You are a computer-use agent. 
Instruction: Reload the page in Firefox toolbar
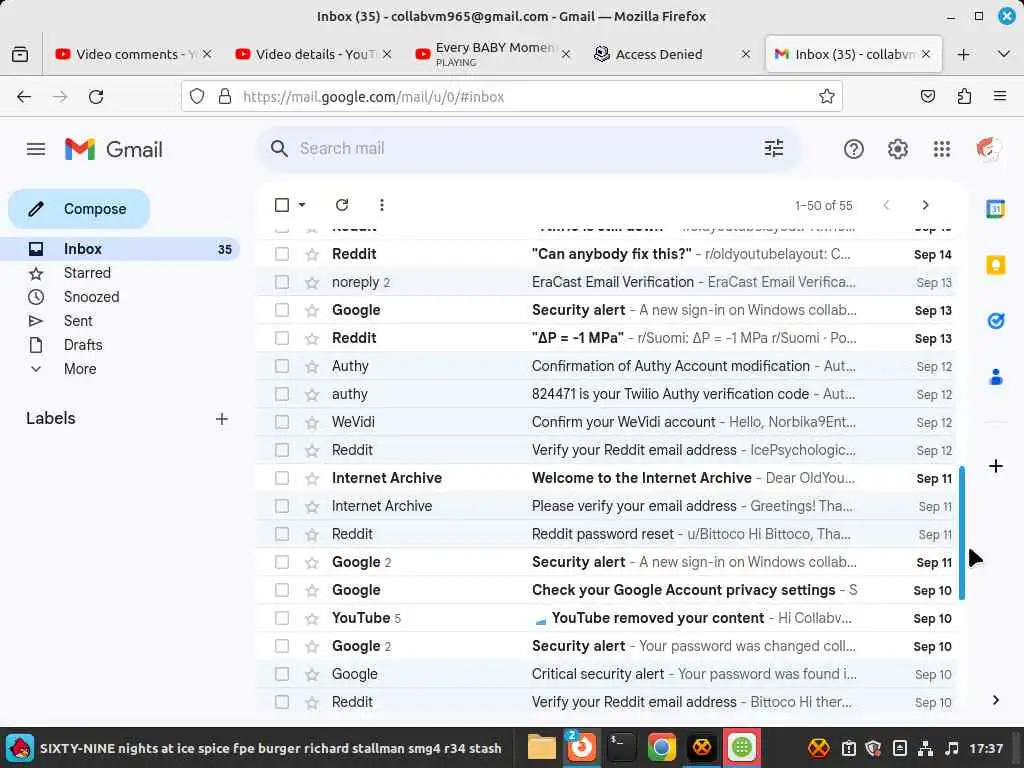(96, 97)
